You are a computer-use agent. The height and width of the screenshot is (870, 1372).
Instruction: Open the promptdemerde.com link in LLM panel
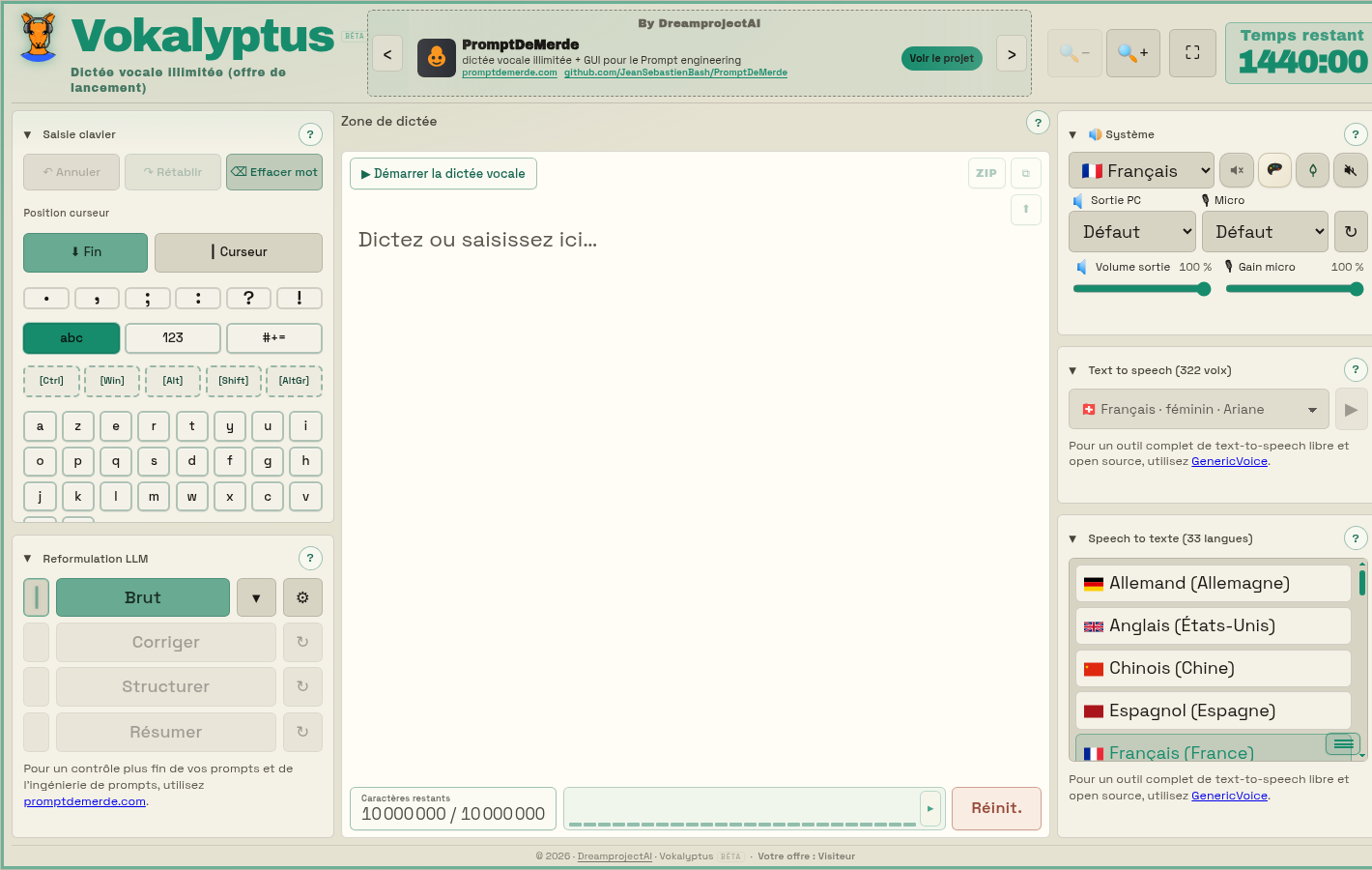85,801
